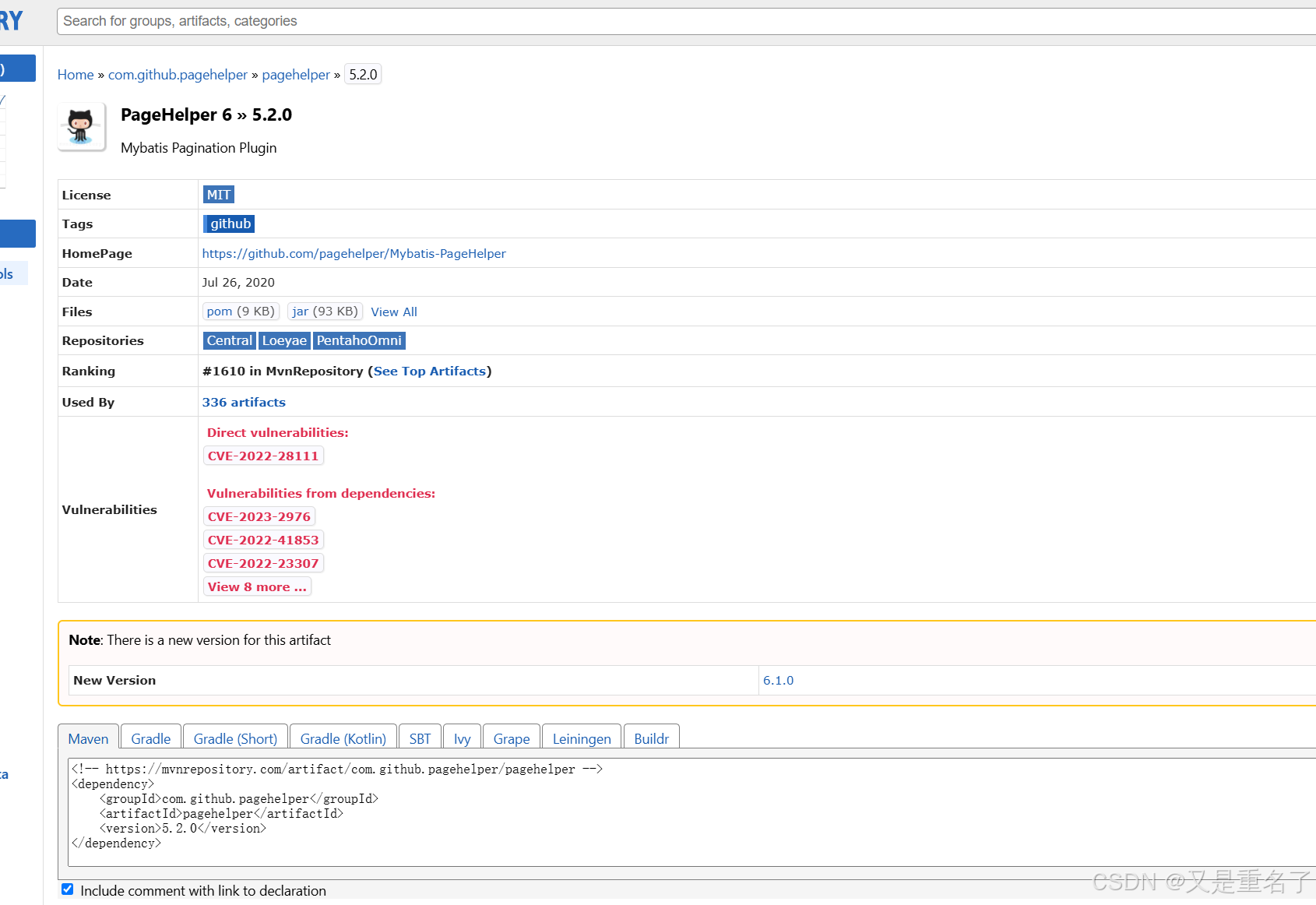
Task: Switch to the Gradle (Short) tab
Action: [235, 738]
